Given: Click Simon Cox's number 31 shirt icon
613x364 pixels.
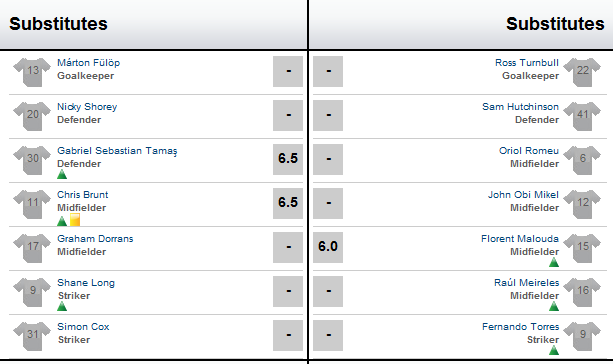Looking at the screenshot, I should 32,336.
